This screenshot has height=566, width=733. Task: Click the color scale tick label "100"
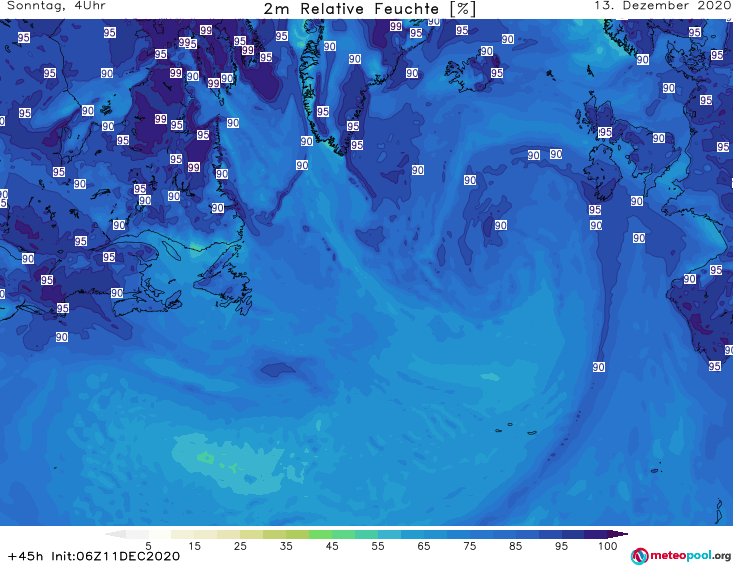click(x=608, y=545)
